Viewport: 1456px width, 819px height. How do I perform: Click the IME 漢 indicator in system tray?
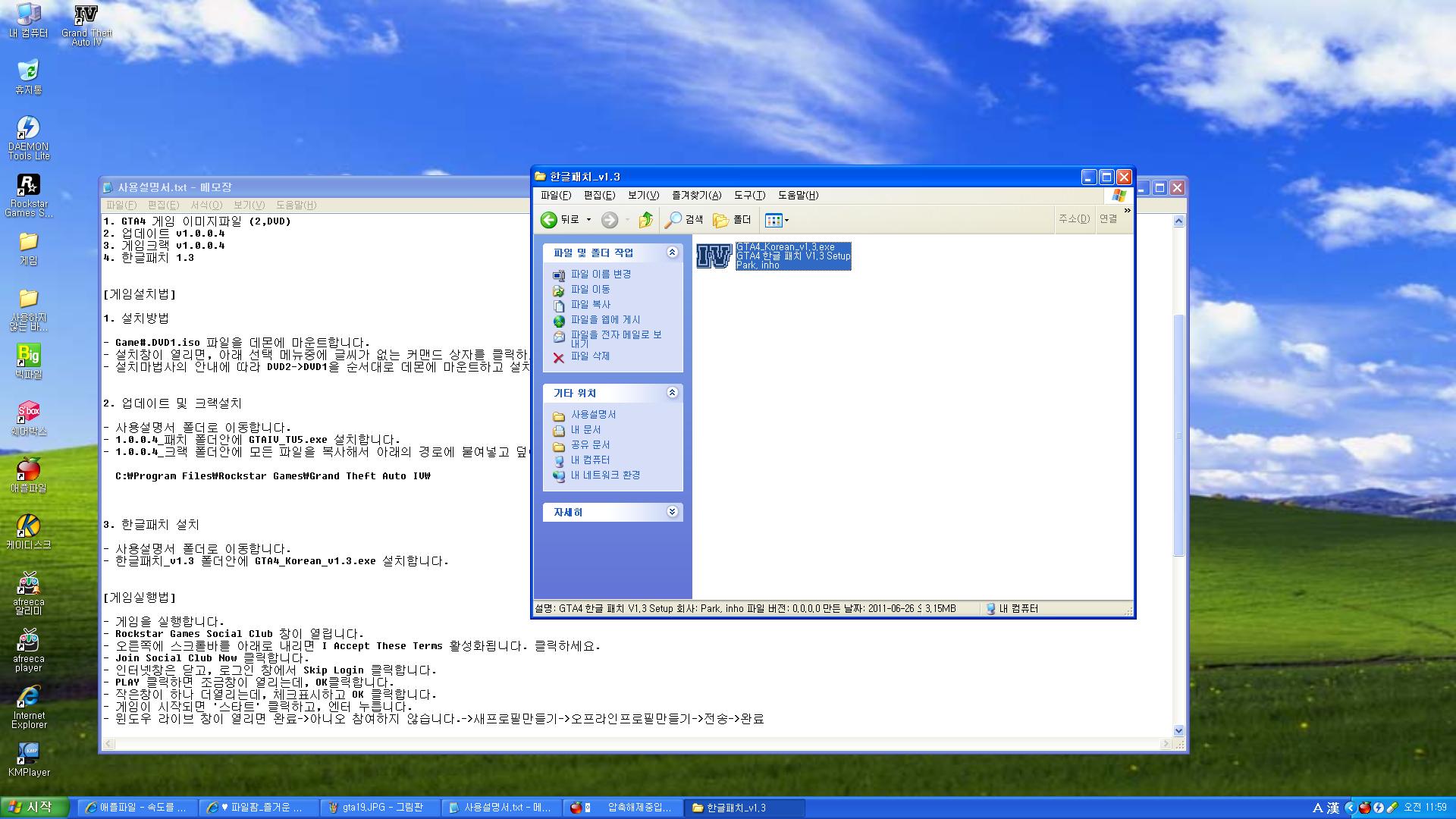click(1332, 808)
